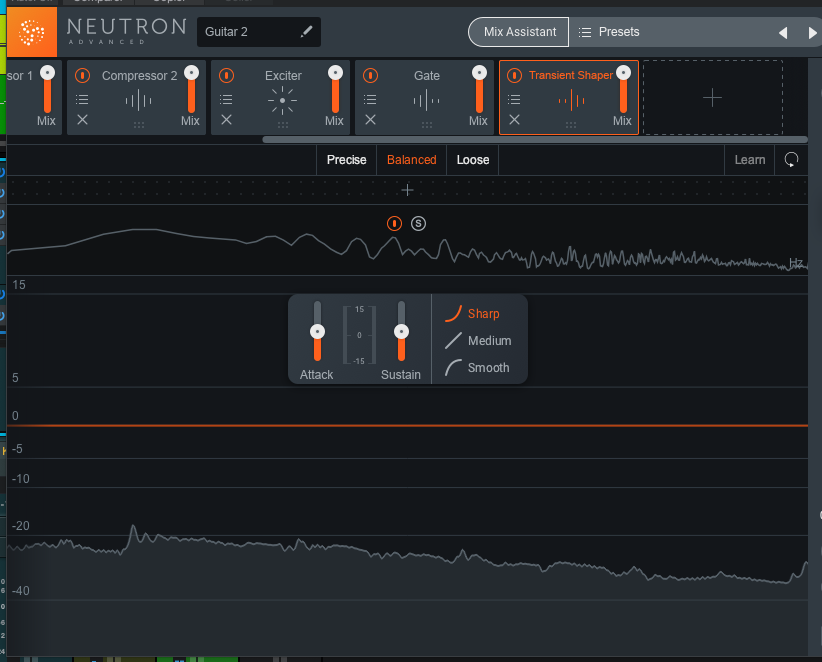Click the module chain horizontal scrollbar

click(535, 139)
